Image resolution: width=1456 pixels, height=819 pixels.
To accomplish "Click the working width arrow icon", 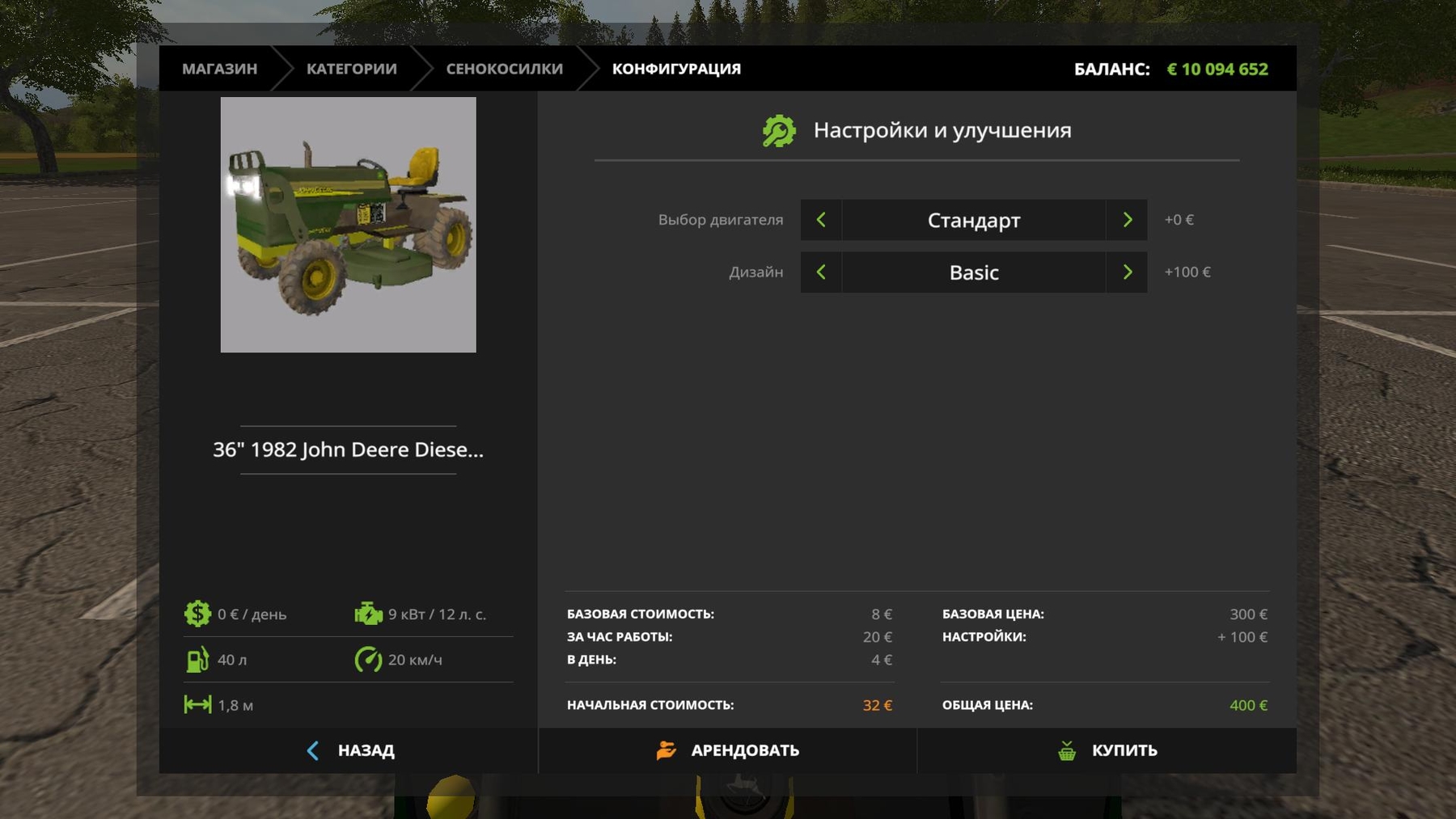I will coord(197,705).
